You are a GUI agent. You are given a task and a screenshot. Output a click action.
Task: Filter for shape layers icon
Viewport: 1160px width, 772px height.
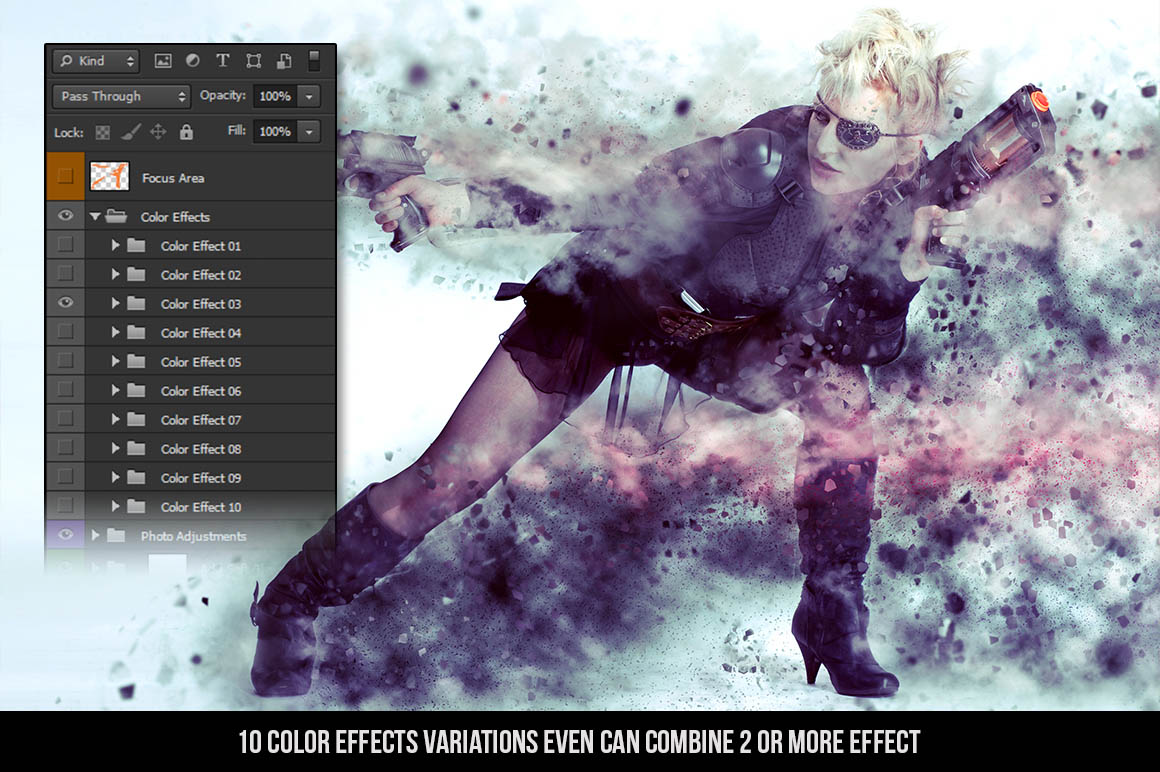[253, 61]
